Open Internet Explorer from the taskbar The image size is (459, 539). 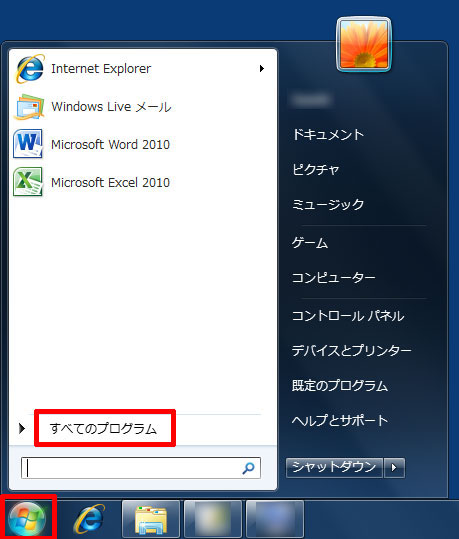pos(89,518)
